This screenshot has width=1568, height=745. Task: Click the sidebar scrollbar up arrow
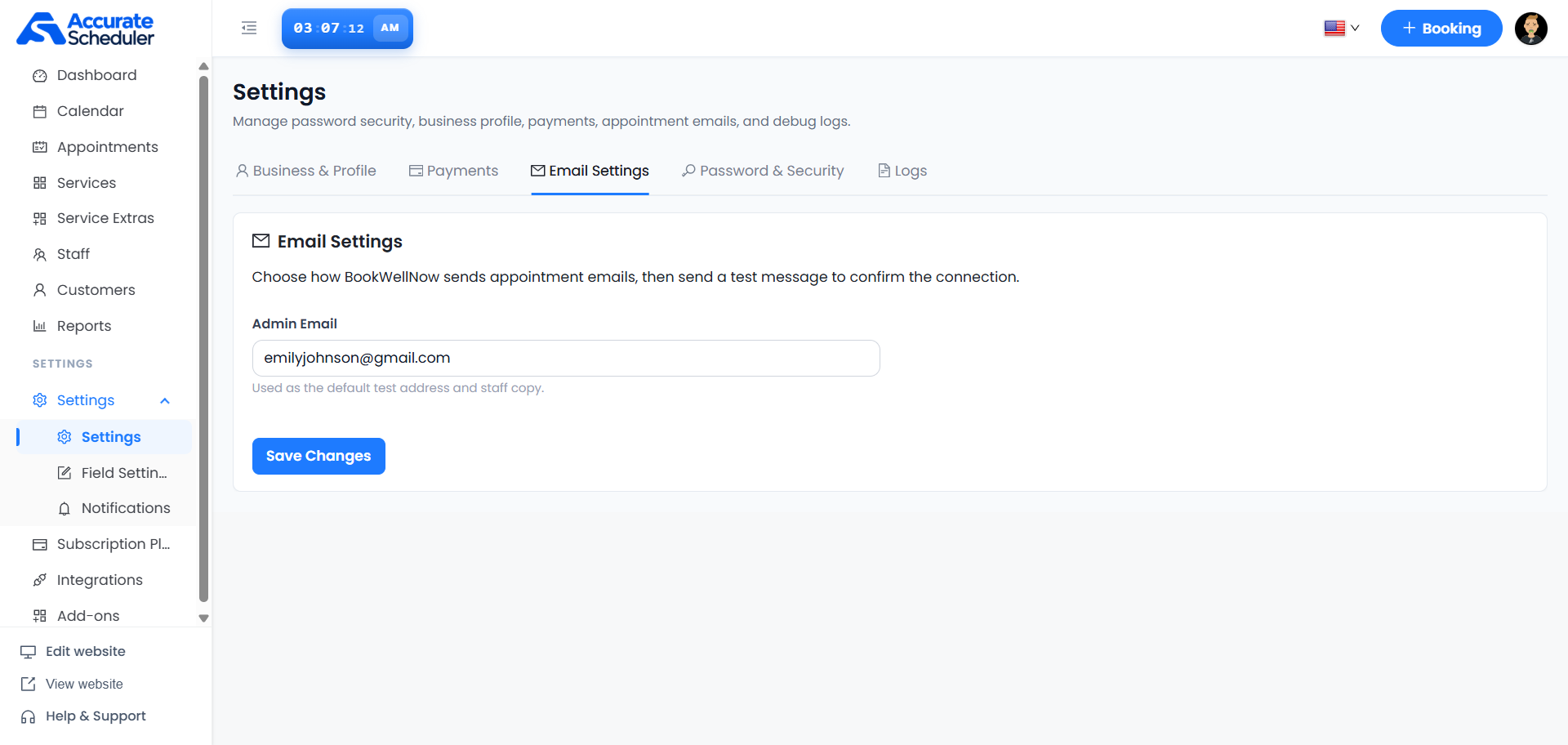pyautogui.click(x=204, y=67)
